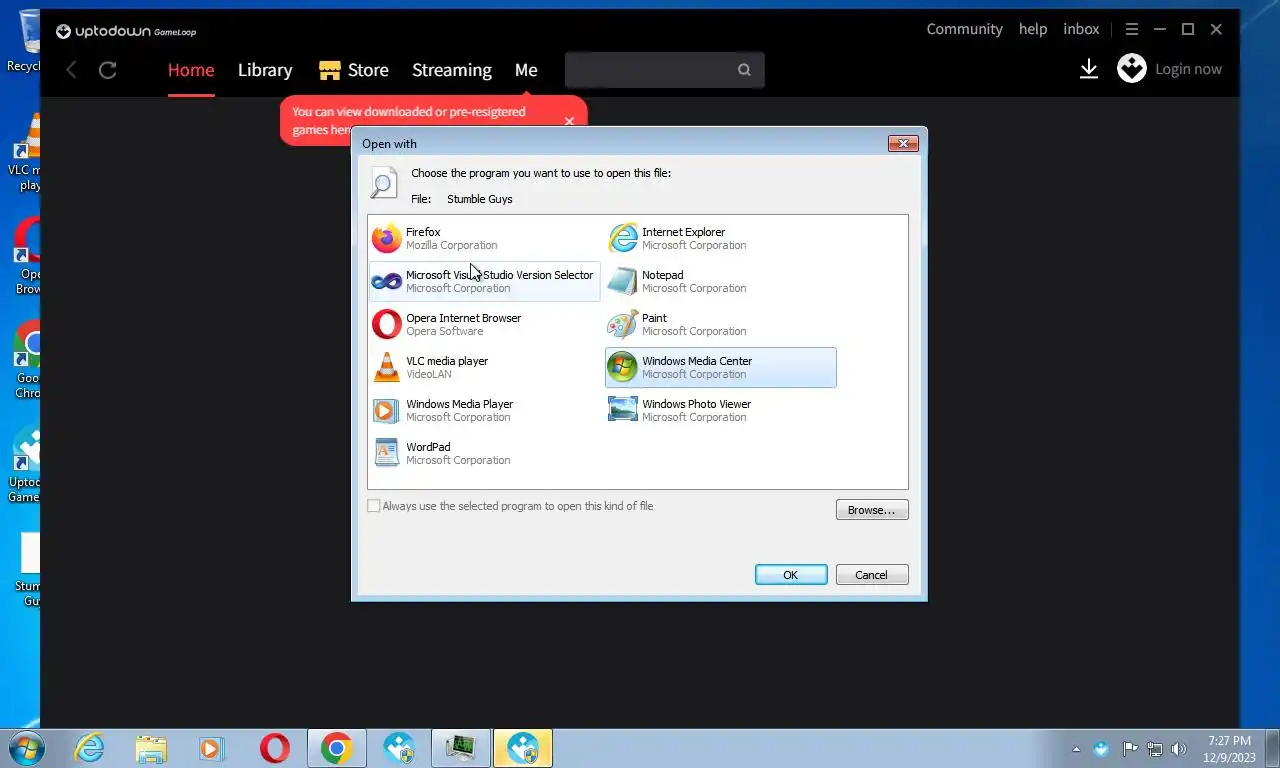Choose Internet Explorer to open the file

click(721, 238)
